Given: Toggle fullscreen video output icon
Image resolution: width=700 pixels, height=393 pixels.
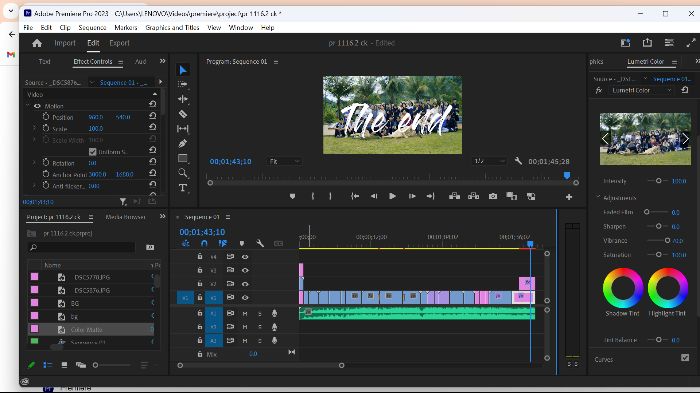Looking at the screenshot, I should 691,43.
